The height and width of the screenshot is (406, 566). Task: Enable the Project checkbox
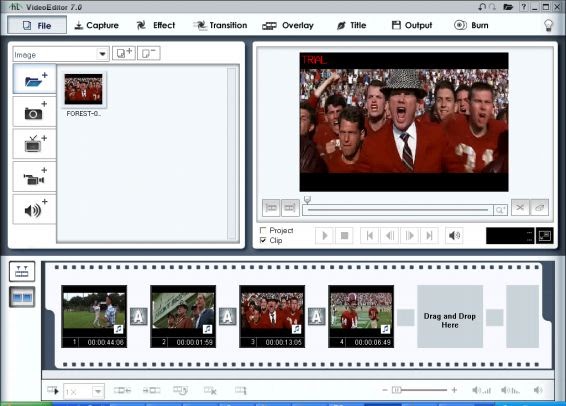pos(263,230)
